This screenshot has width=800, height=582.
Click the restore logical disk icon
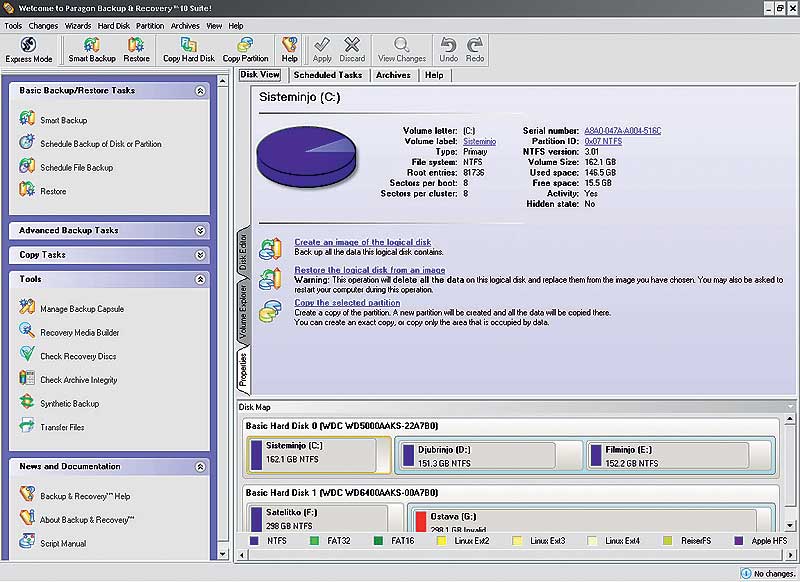click(x=270, y=279)
